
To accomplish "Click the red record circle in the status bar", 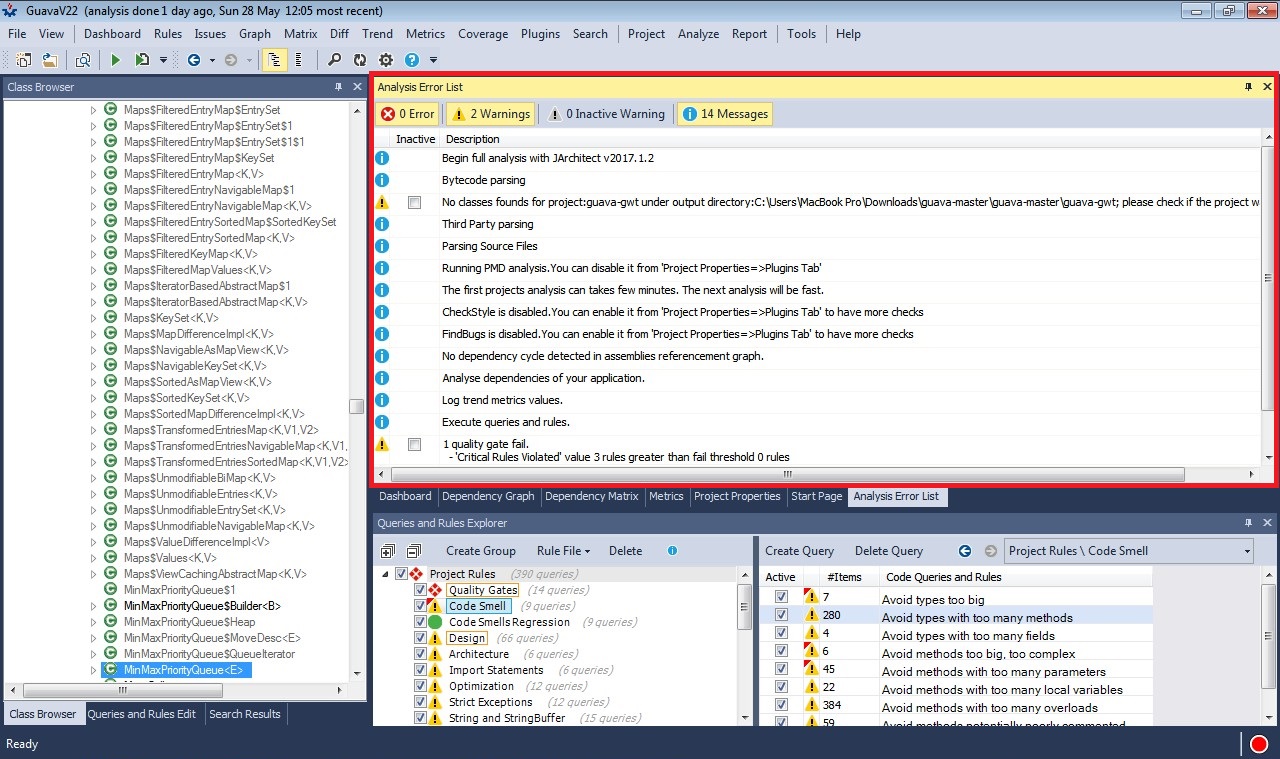I will [x=1258, y=744].
